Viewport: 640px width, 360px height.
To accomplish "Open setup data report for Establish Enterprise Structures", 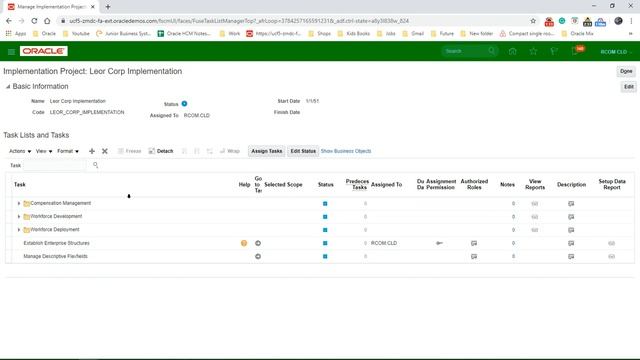I will click(x=611, y=243).
